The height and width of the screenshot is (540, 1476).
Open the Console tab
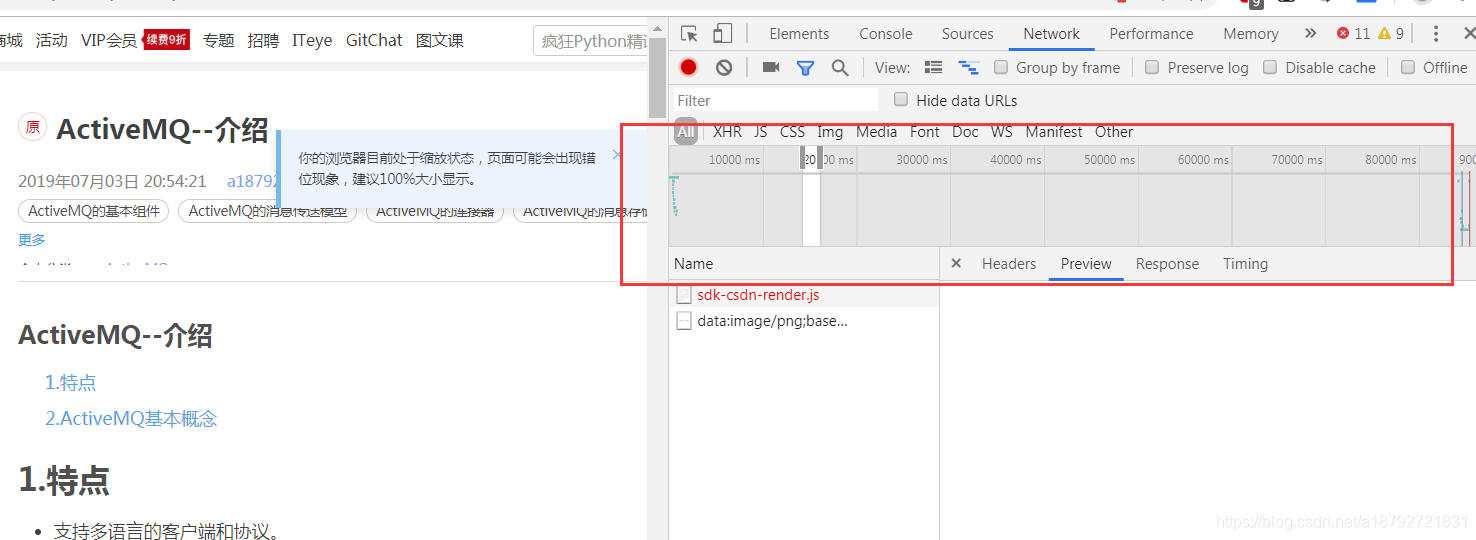coord(886,34)
